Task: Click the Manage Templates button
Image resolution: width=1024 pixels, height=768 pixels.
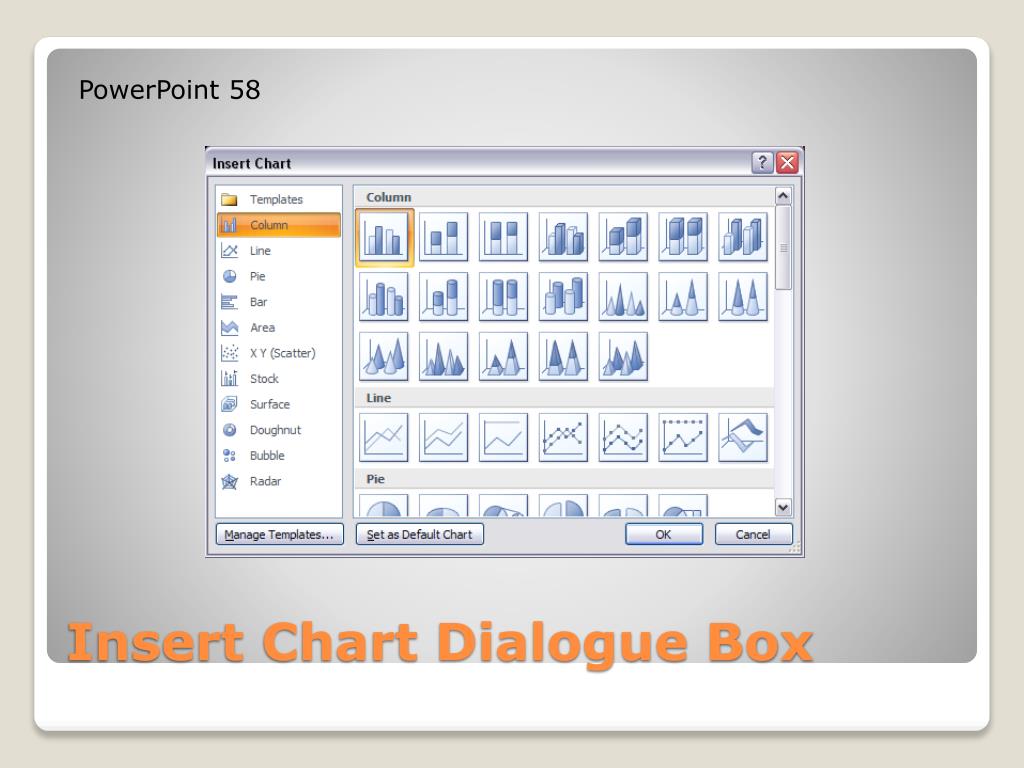Action: (x=280, y=534)
